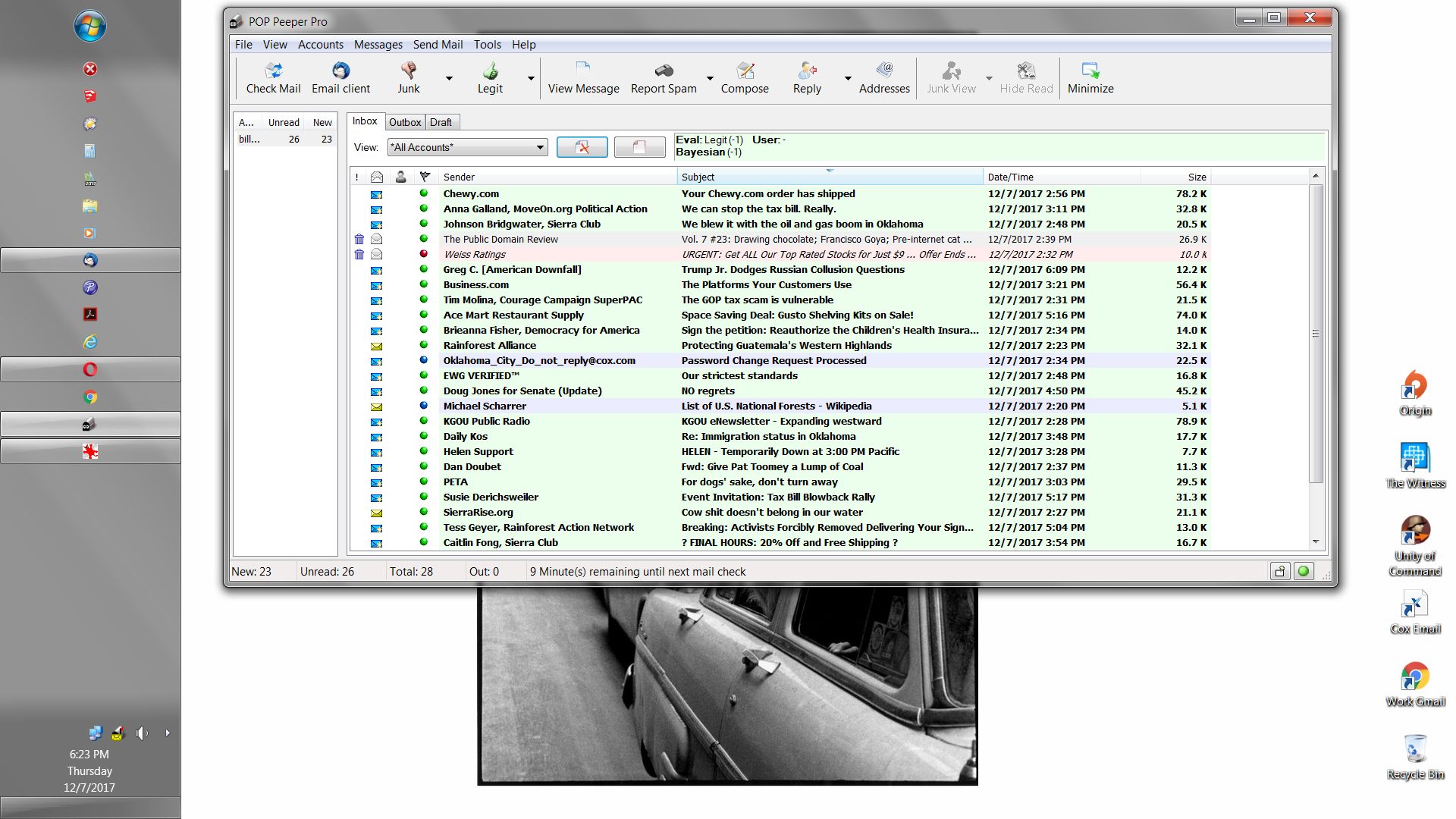The height and width of the screenshot is (819, 1456).
Task: Open The Witness desktop shortcut
Action: pyautogui.click(x=1415, y=466)
